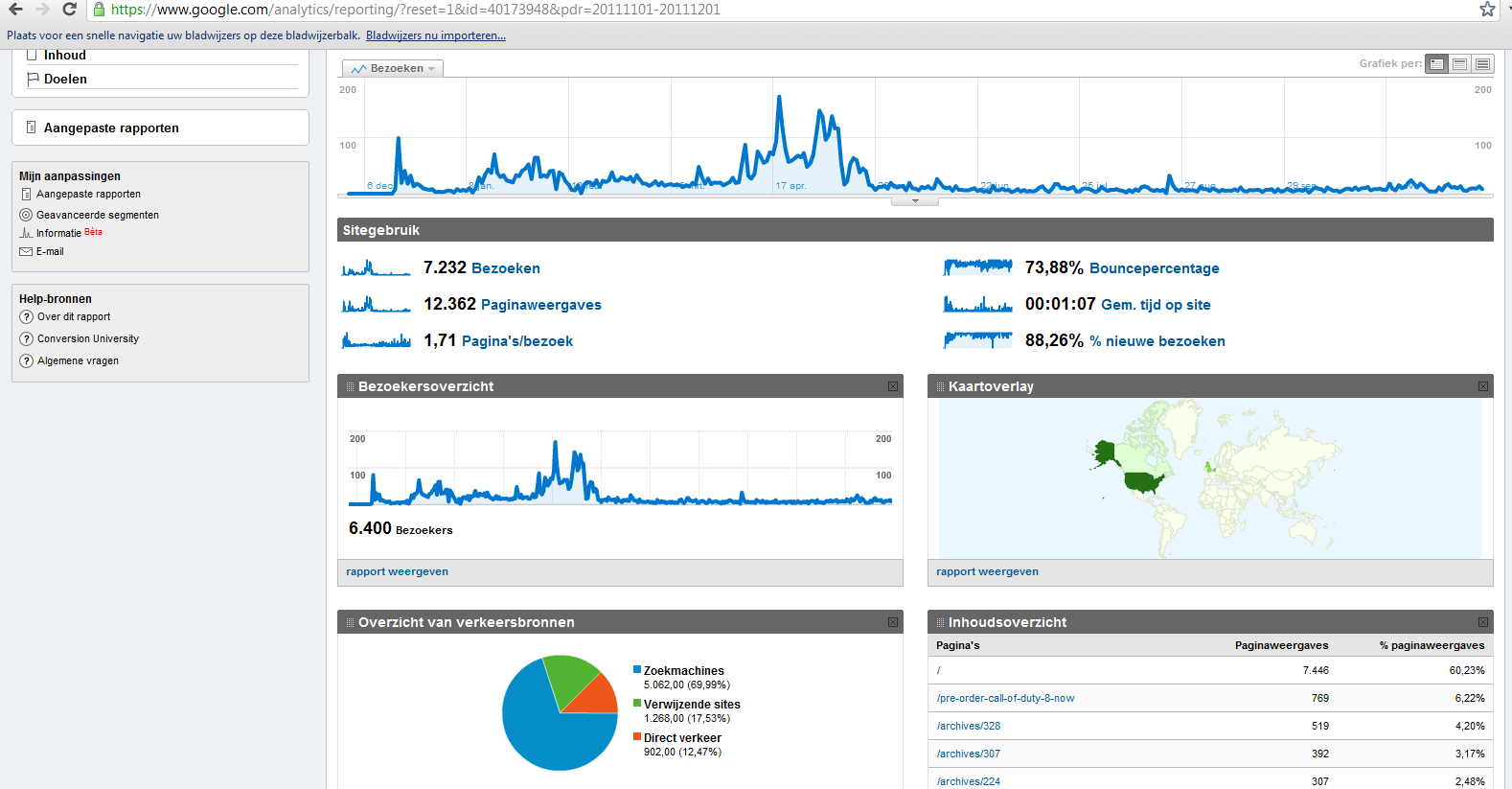Open the / page row link
Viewport: 1512px width, 789px height.
click(x=939, y=671)
